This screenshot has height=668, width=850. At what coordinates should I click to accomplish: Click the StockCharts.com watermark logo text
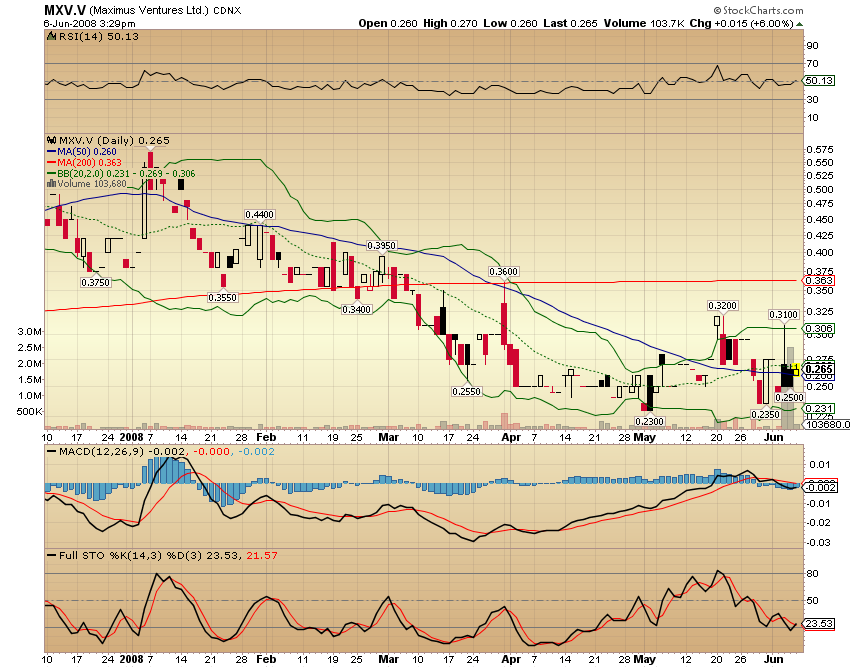[x=758, y=10]
